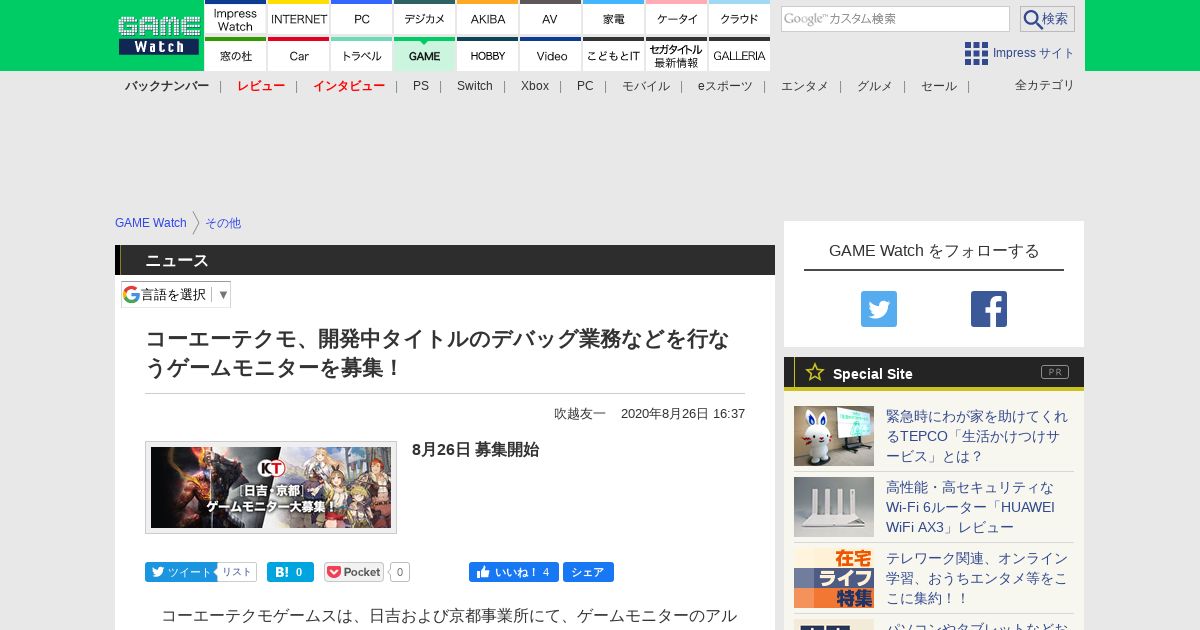This screenshot has height=630, width=1200.
Task: Click the Twitter リスト button
Action: click(x=237, y=572)
